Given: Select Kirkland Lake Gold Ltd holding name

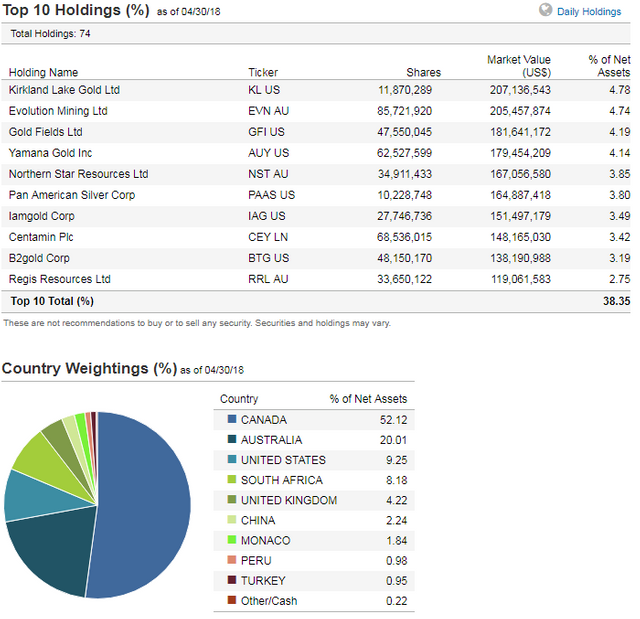Looking at the screenshot, I should click(x=64, y=90).
